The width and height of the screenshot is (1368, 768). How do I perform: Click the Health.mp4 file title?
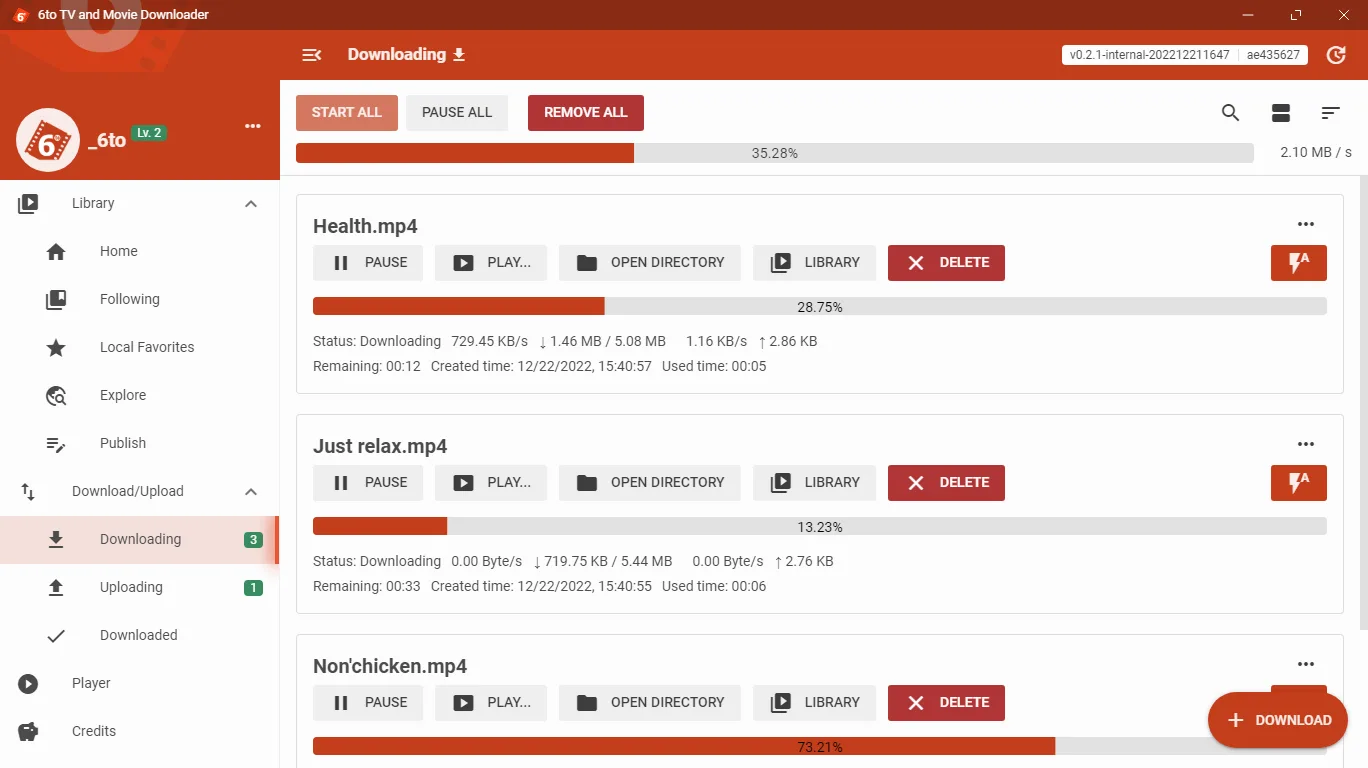(365, 226)
